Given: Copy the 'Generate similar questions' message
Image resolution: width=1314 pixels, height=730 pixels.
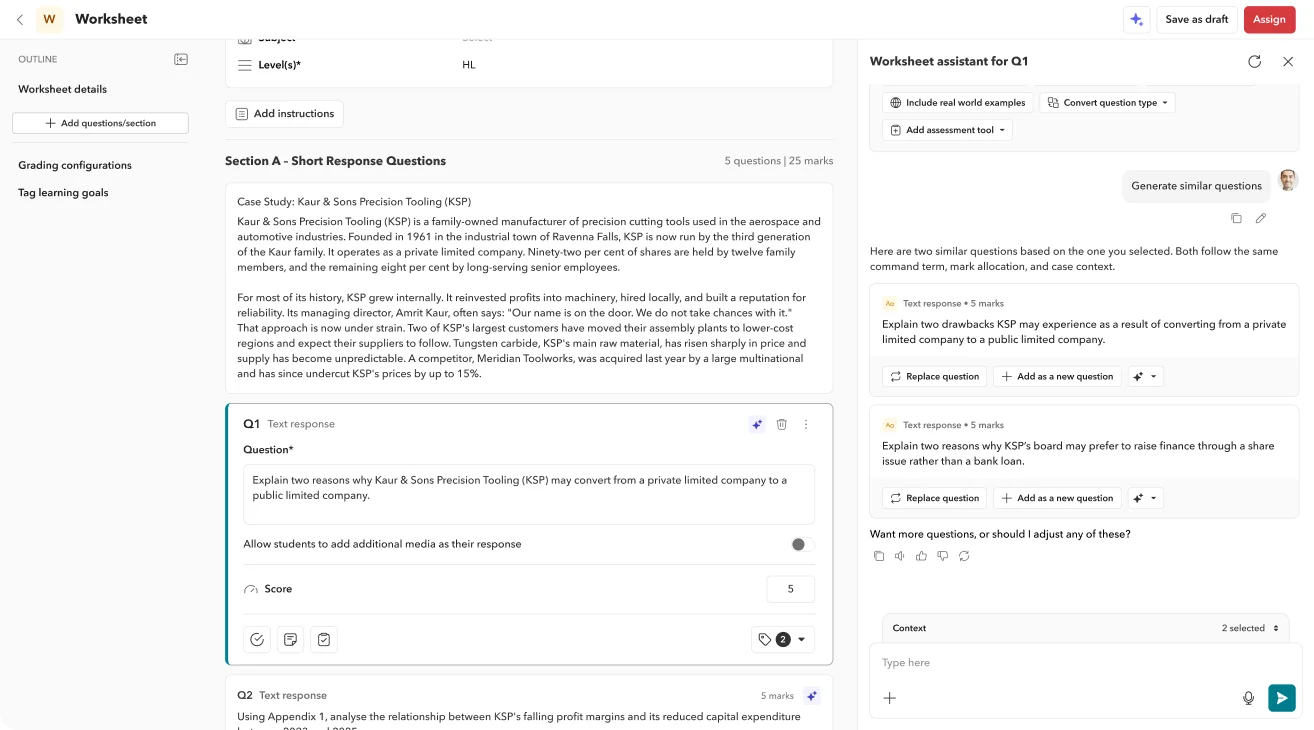Looking at the screenshot, I should coord(1237,218).
